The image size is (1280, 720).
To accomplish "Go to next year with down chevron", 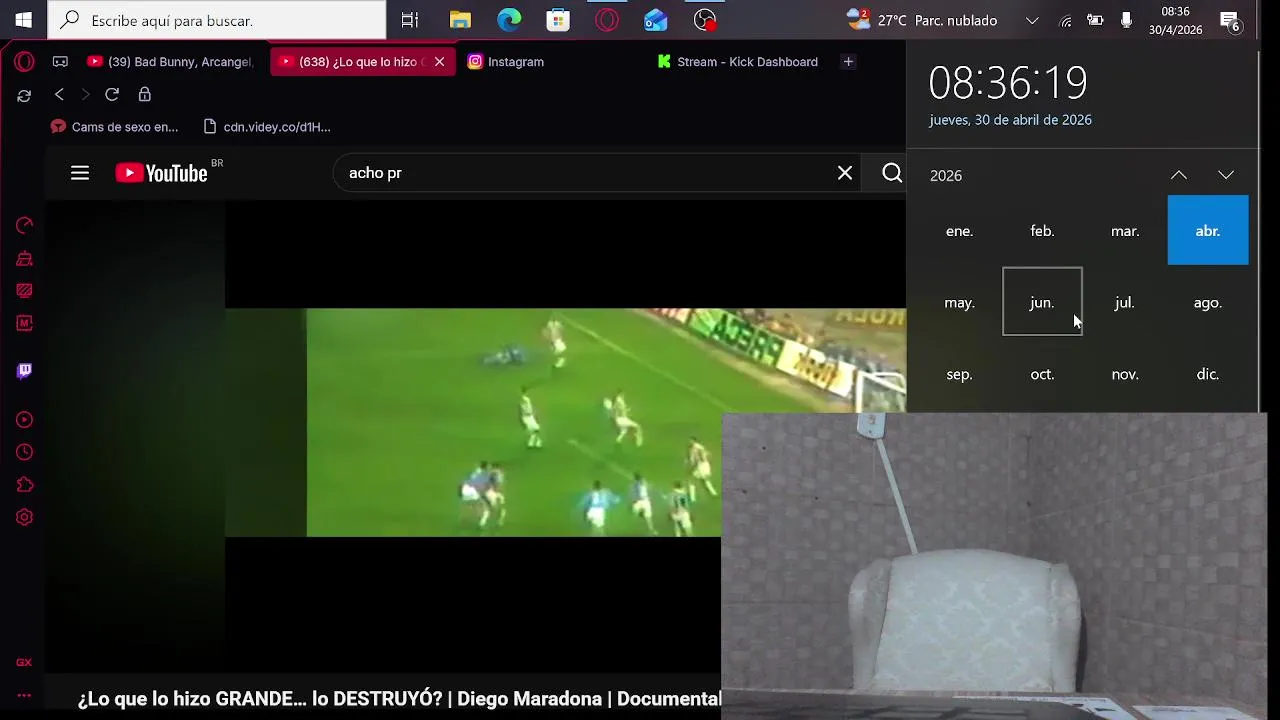I will (1226, 175).
